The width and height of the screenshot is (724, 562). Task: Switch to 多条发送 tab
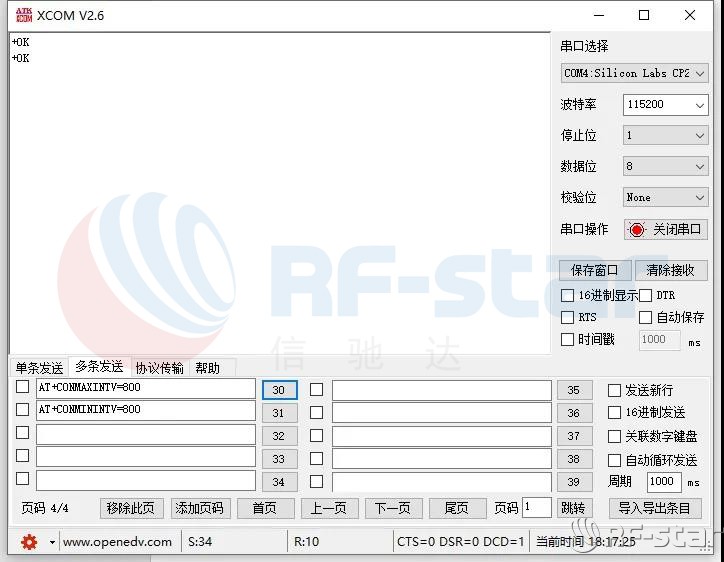(x=99, y=367)
